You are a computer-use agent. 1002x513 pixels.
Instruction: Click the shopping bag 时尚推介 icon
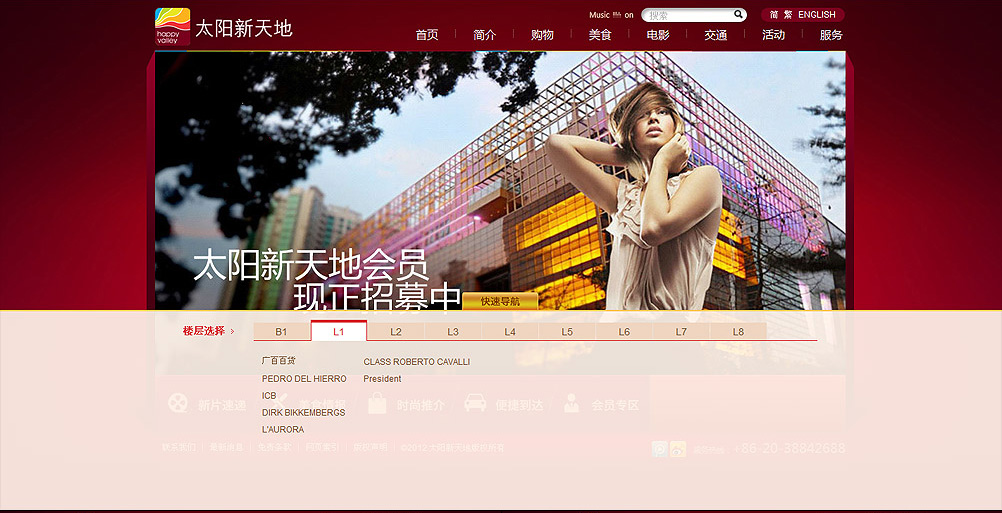click(x=377, y=404)
